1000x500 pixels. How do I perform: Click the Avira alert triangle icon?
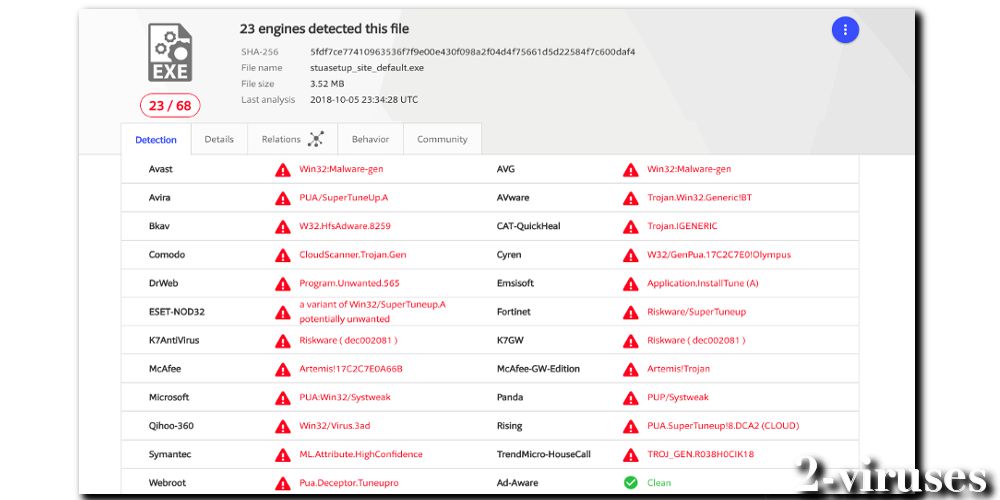pyautogui.click(x=283, y=198)
